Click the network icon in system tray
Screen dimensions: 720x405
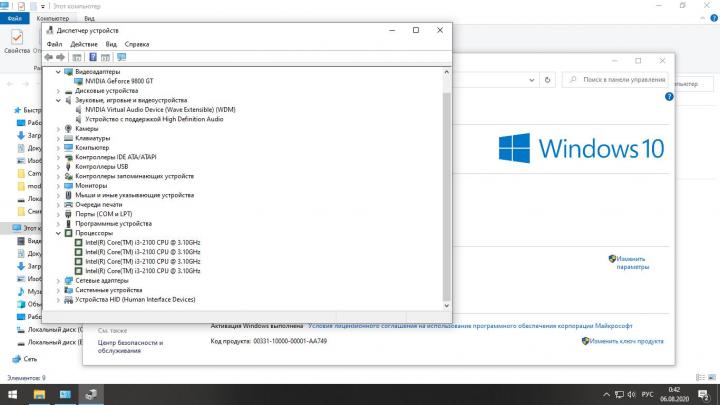pyautogui.click(x=619, y=394)
